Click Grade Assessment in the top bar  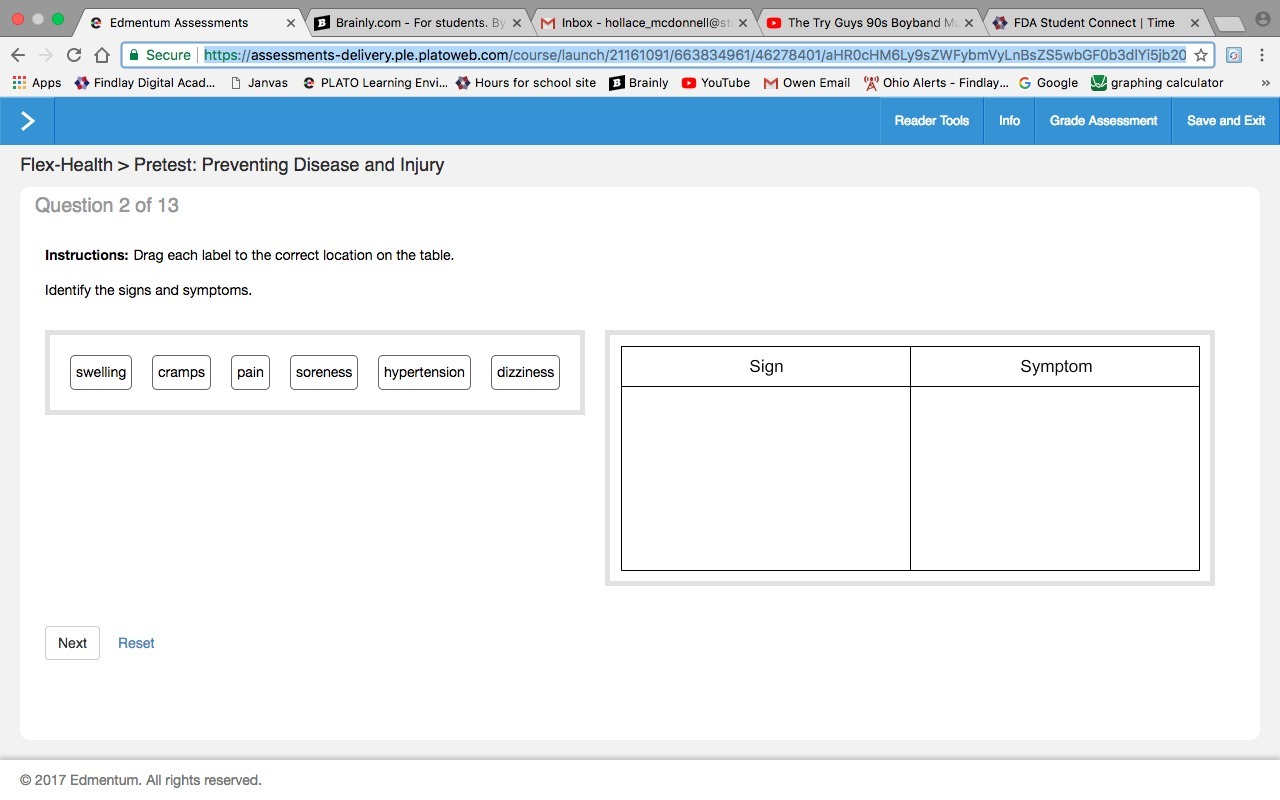[x=1103, y=121]
